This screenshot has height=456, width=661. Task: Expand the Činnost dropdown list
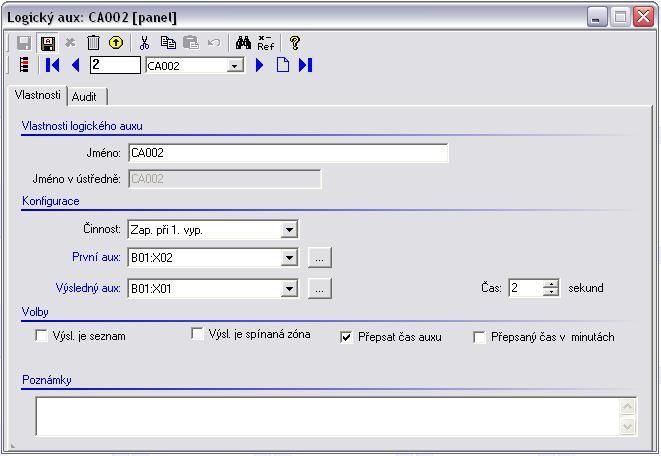[289, 230]
